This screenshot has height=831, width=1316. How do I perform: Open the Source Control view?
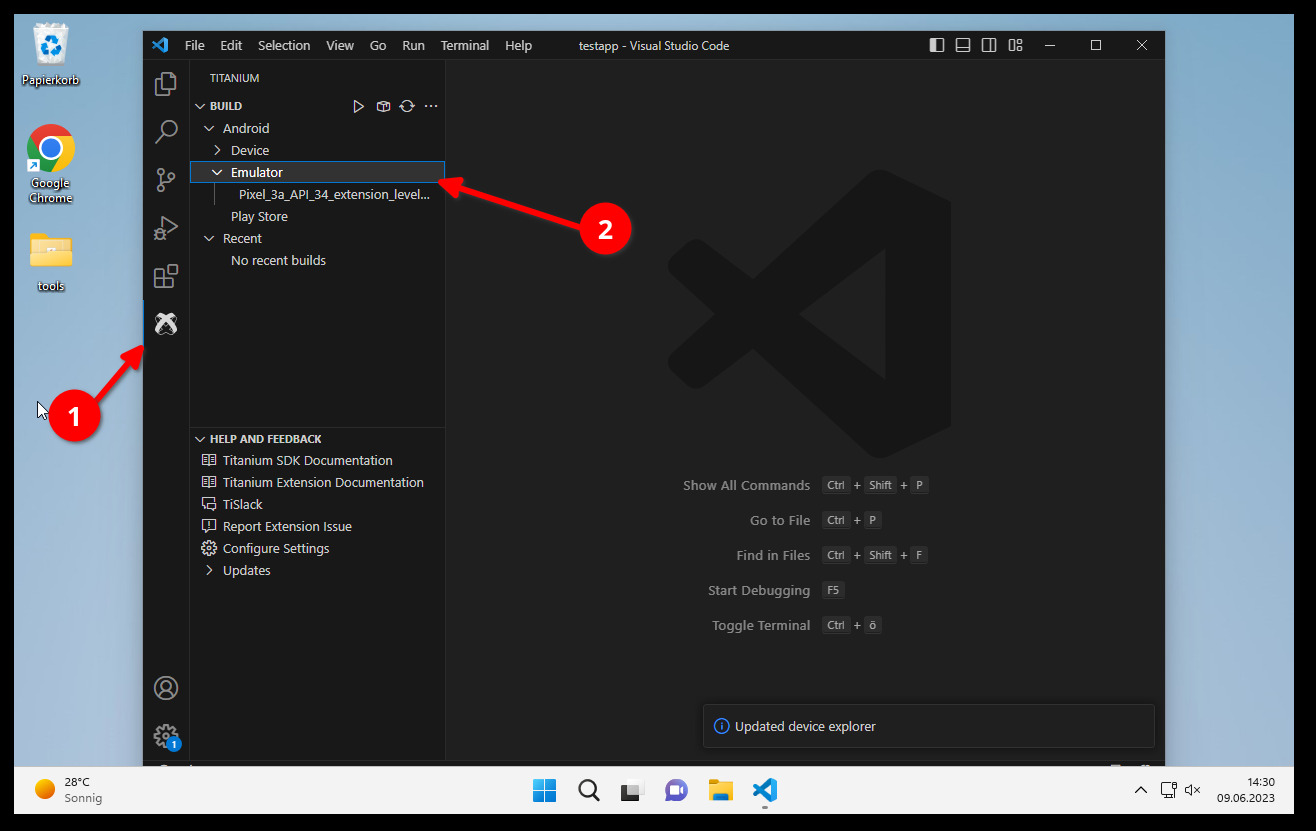pos(166,180)
